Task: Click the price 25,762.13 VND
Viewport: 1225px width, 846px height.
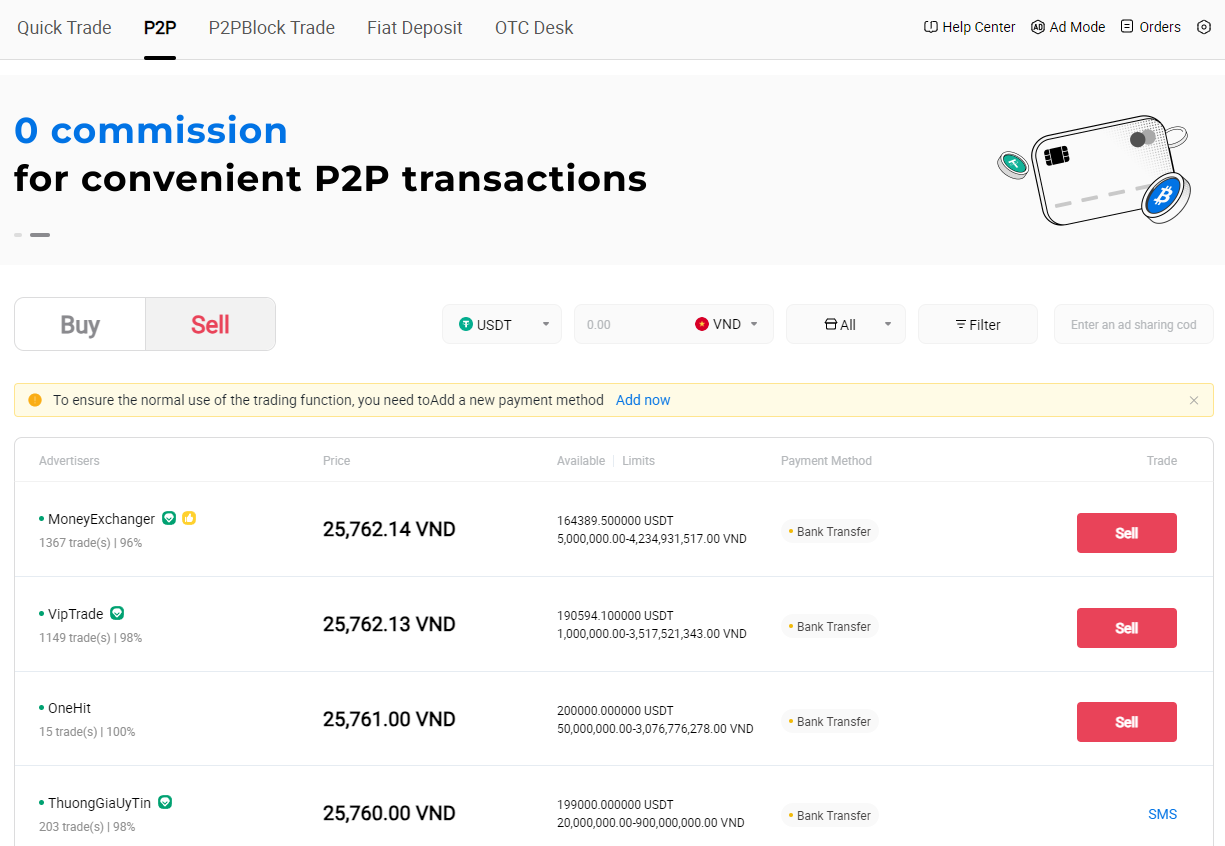Action: 389,624
